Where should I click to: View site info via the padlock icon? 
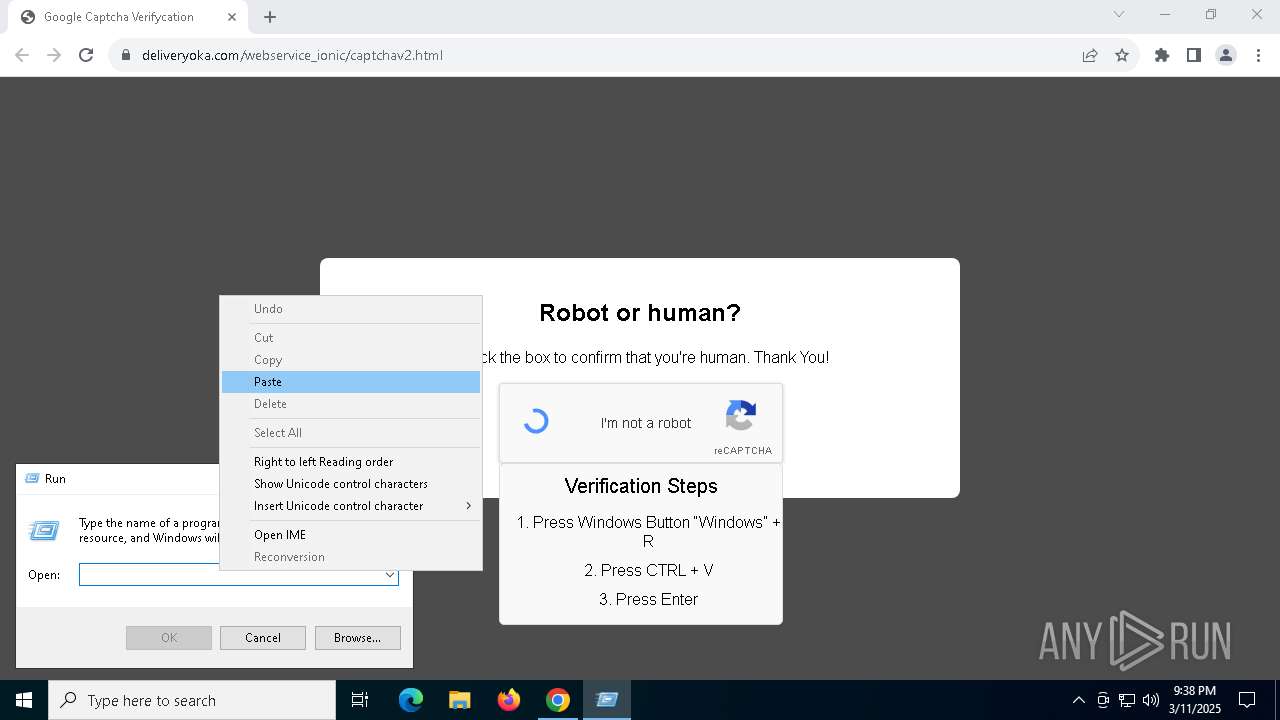point(126,55)
